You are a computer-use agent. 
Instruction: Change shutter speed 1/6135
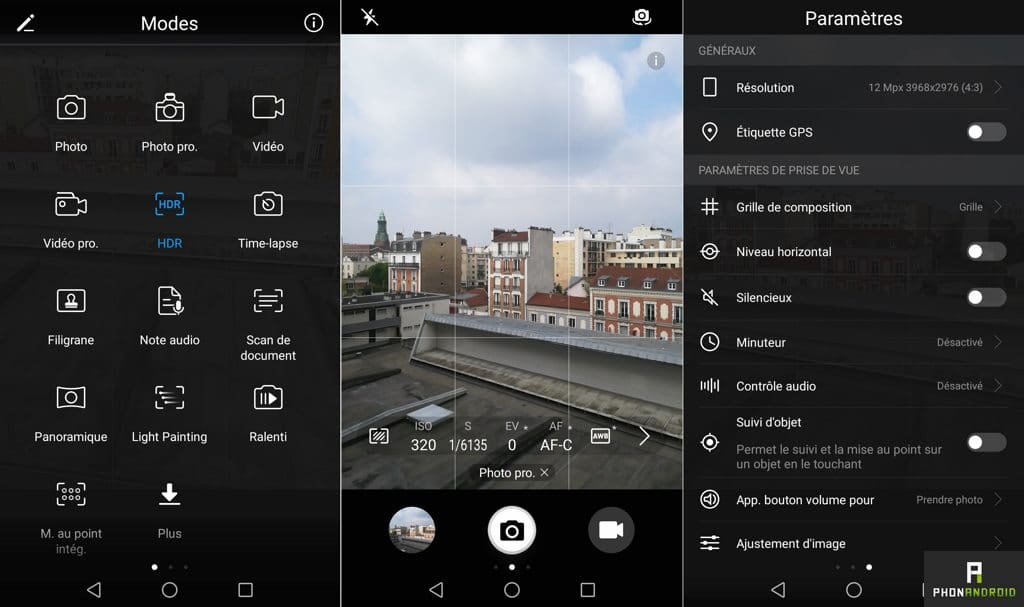[x=468, y=436]
